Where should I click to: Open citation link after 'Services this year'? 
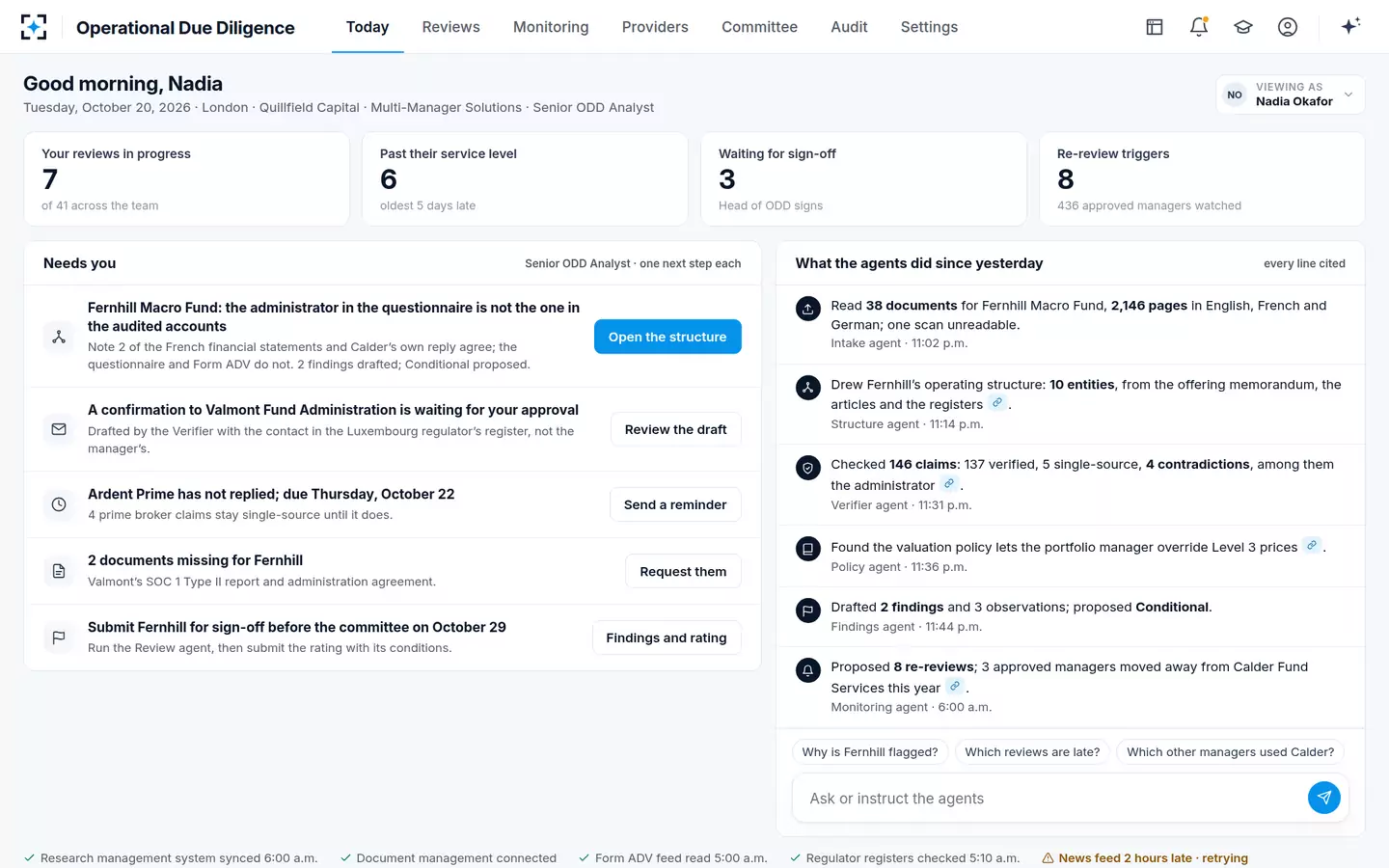tap(955, 687)
